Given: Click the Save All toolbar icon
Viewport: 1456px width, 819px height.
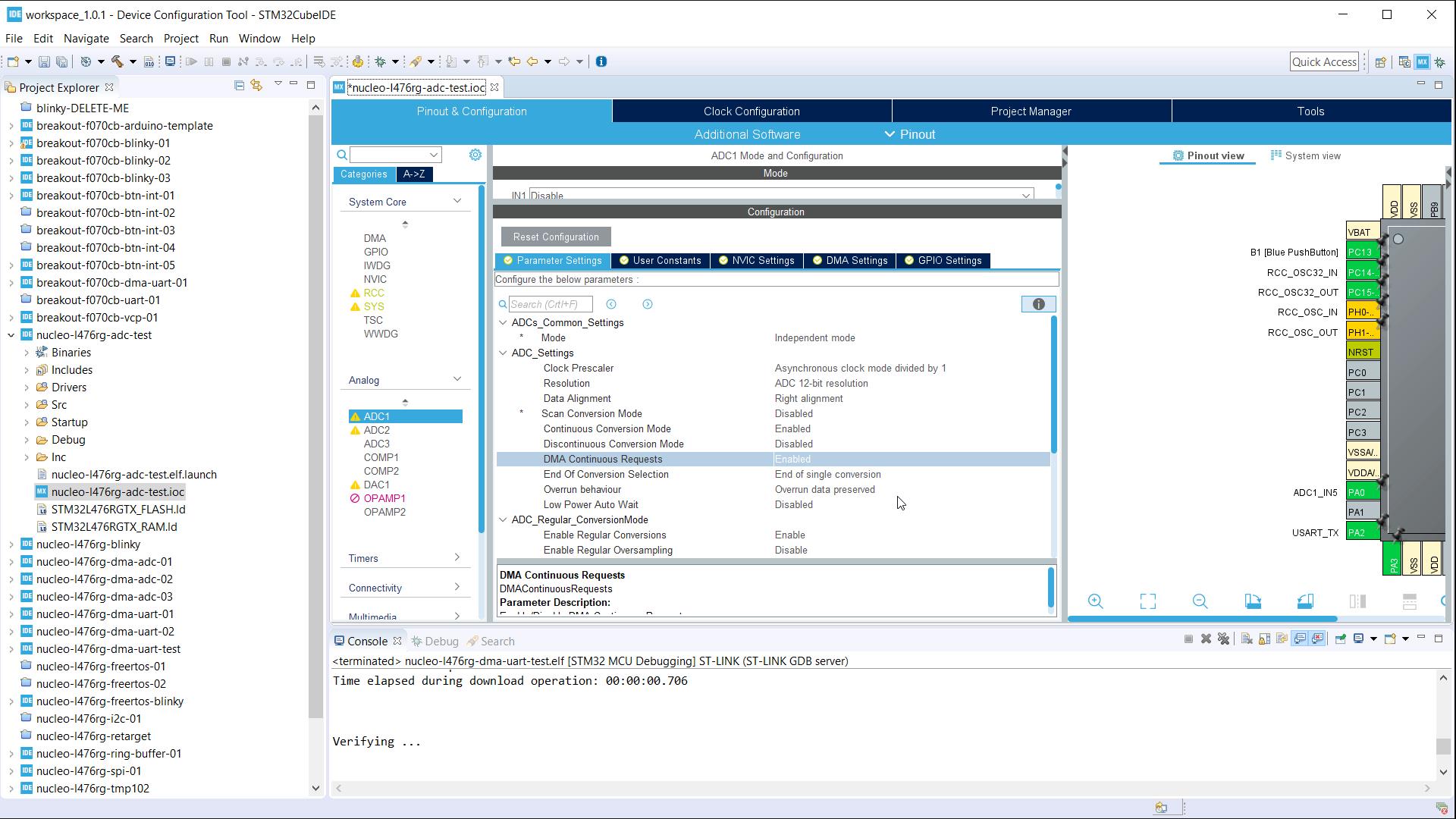Looking at the screenshot, I should tap(61, 61).
